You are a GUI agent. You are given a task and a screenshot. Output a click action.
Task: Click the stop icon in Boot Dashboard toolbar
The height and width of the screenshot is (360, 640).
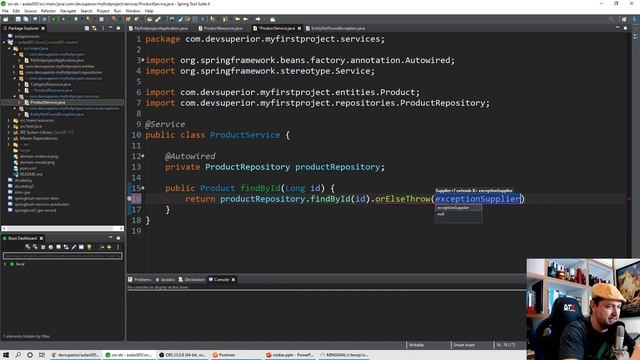pos(43,247)
